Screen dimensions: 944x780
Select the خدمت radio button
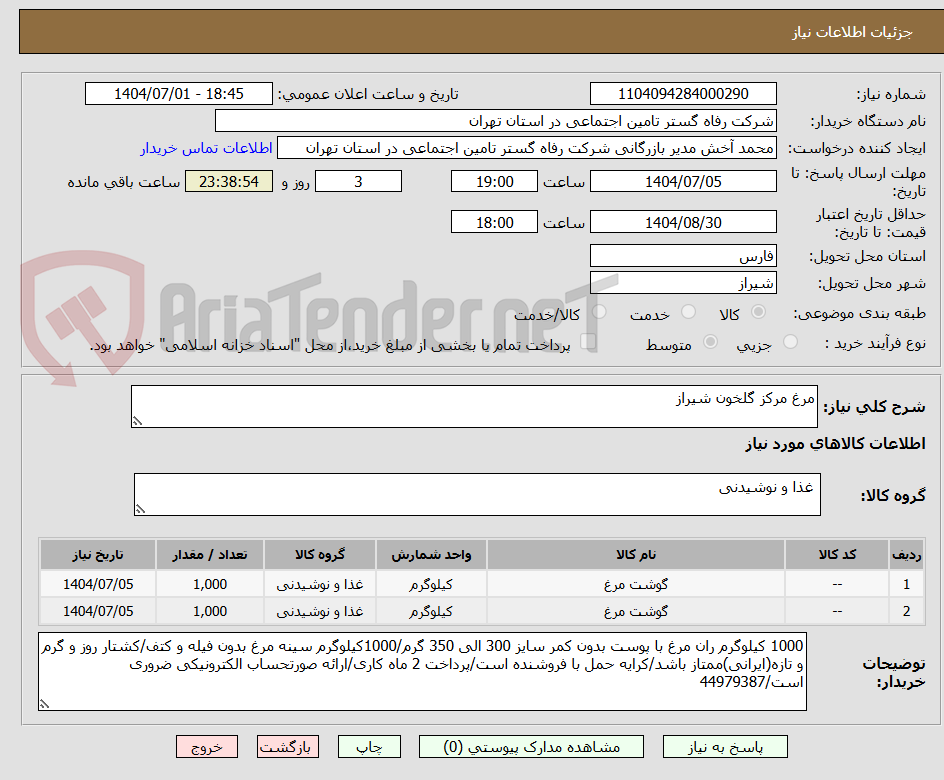coord(688,312)
